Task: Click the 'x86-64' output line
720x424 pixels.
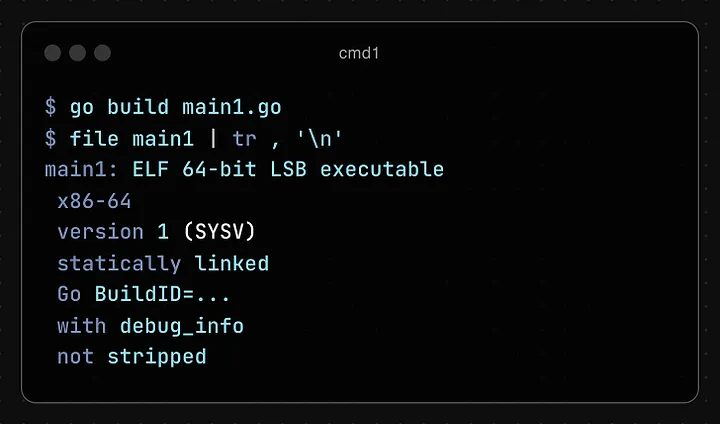Action: [x=94, y=201]
